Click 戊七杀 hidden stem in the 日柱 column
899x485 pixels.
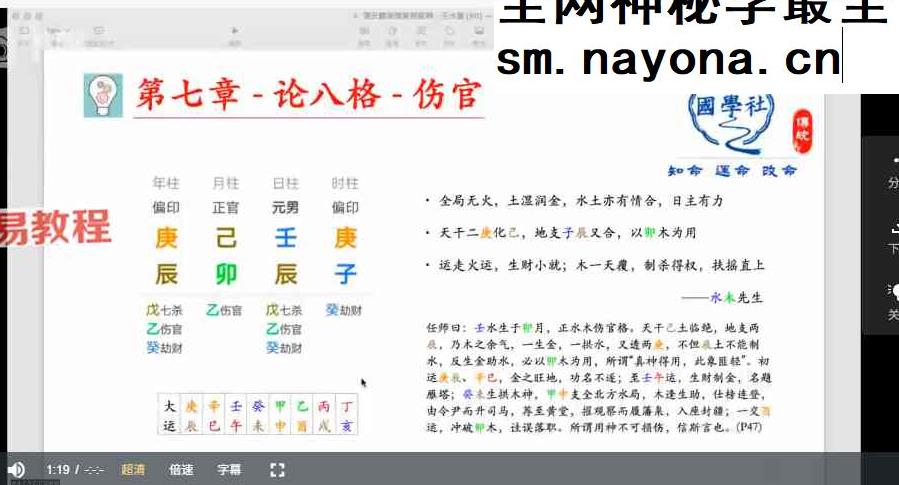pyautogui.click(x=284, y=310)
